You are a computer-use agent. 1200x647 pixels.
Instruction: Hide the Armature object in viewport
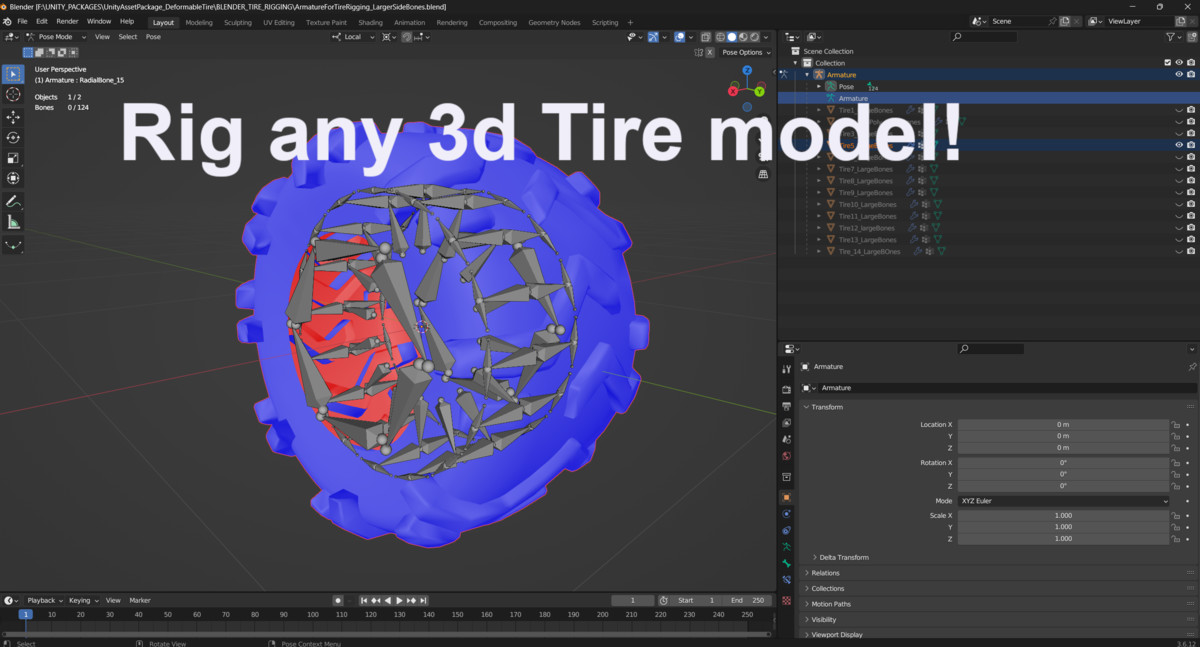(1179, 74)
